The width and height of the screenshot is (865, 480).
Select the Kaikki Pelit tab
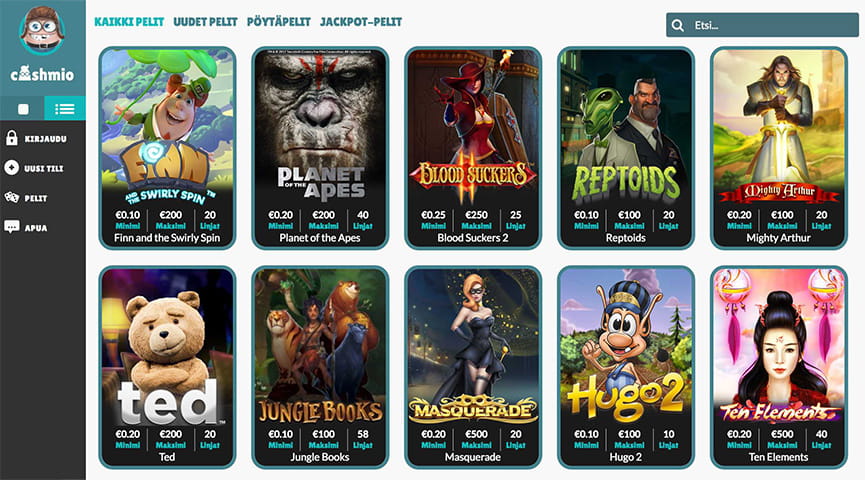129,22
